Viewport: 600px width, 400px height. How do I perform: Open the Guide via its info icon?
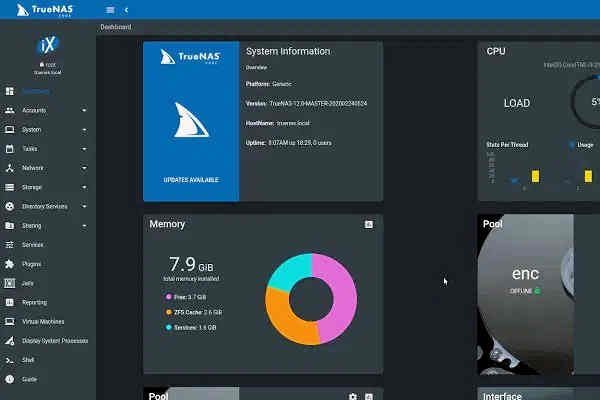(x=10, y=379)
